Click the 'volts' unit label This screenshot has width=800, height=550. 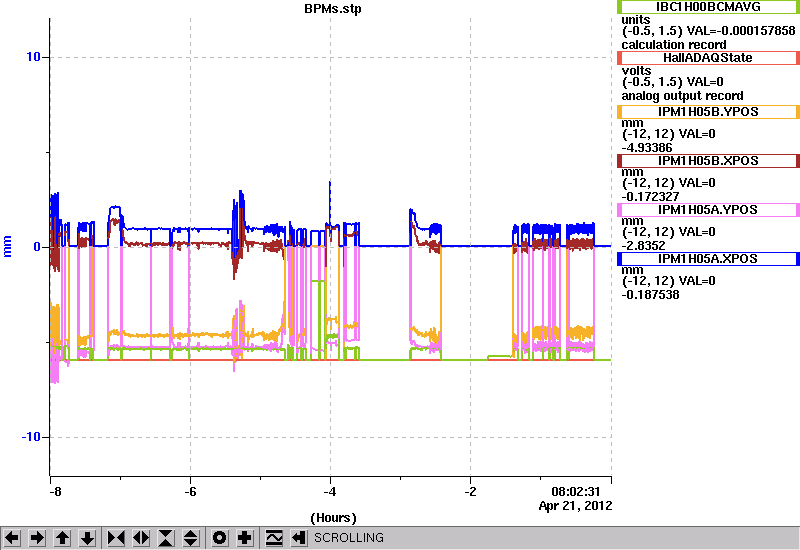pyautogui.click(x=636, y=71)
